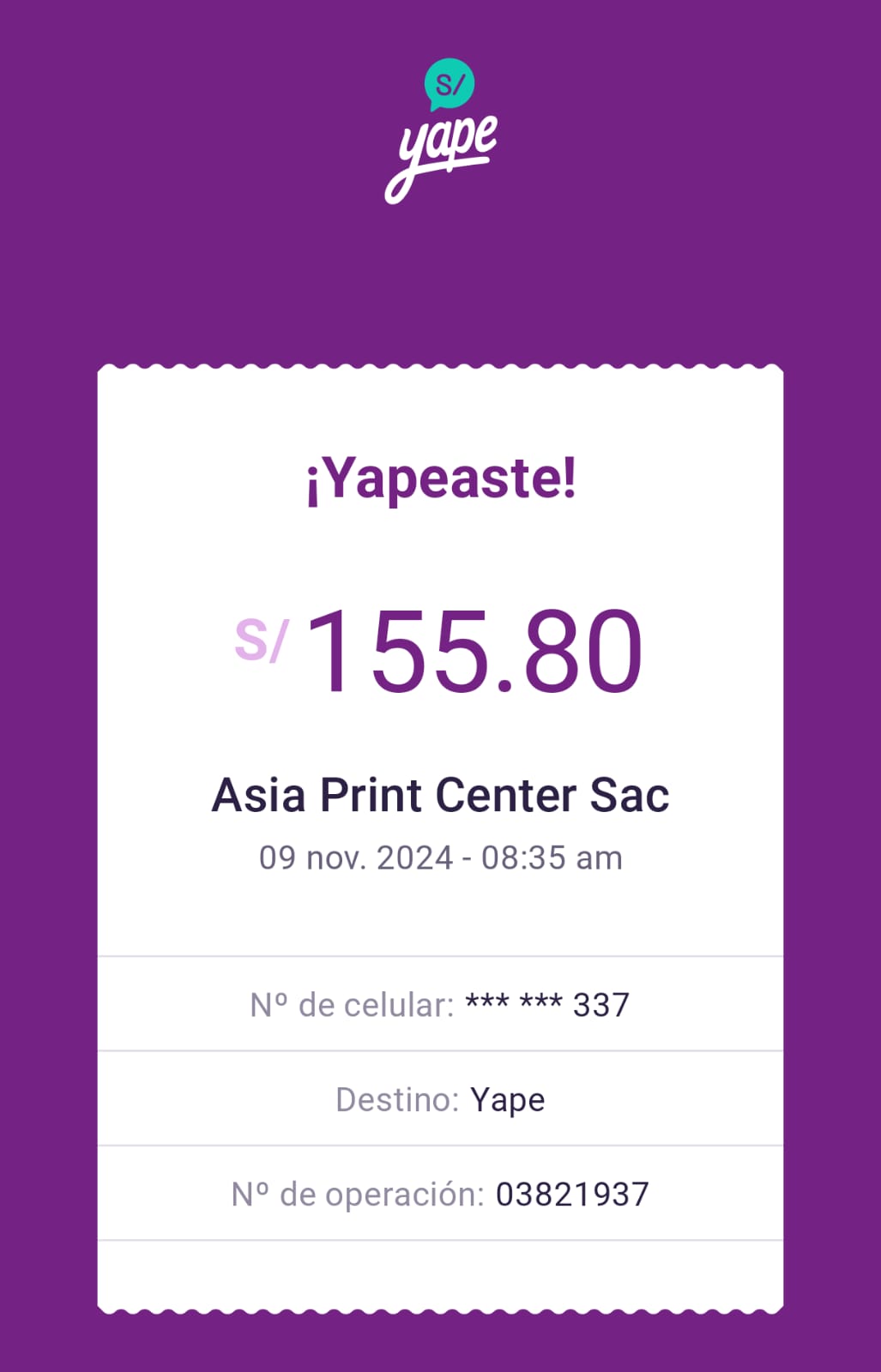Select the Nº de celular label
881x1372 pixels.
352,1004
